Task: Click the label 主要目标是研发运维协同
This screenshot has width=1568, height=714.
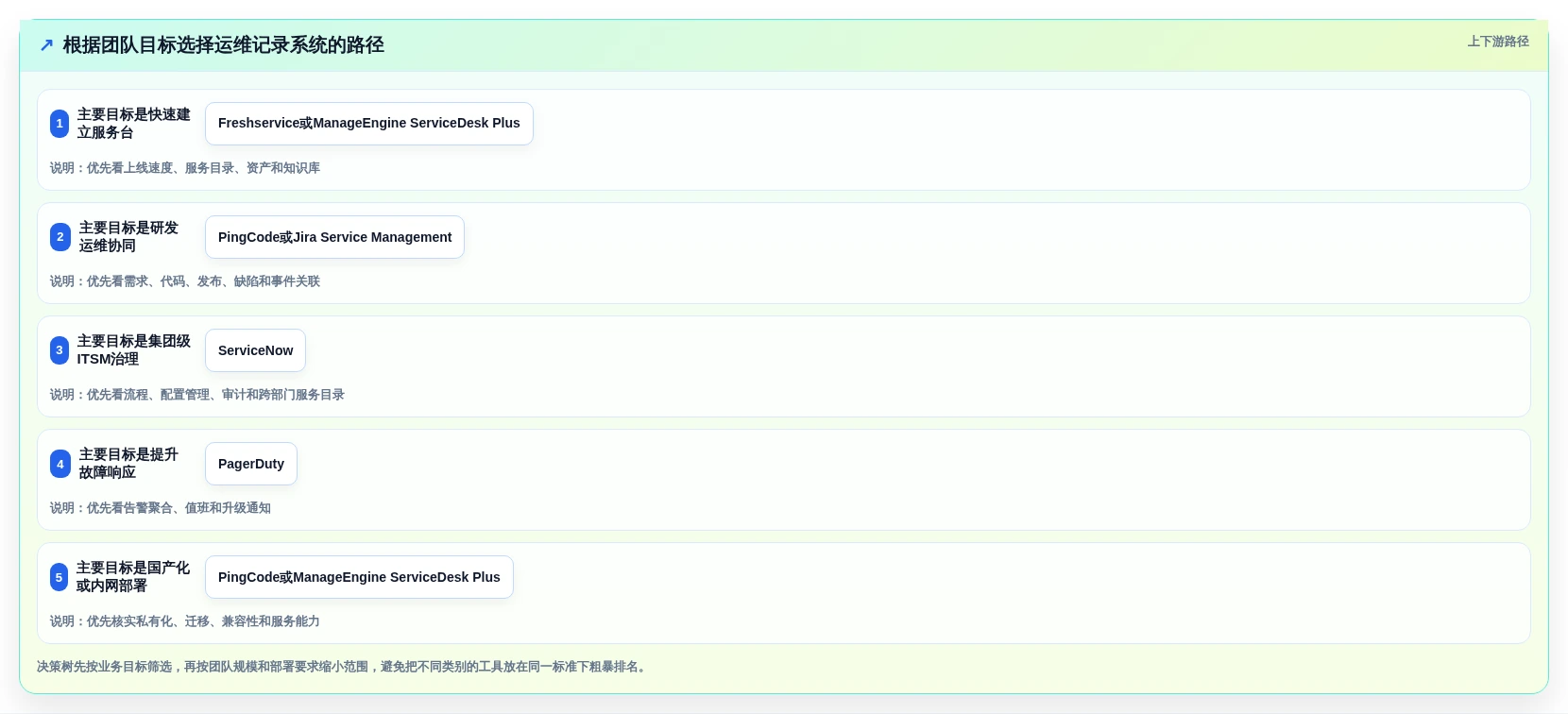Action: (x=128, y=237)
